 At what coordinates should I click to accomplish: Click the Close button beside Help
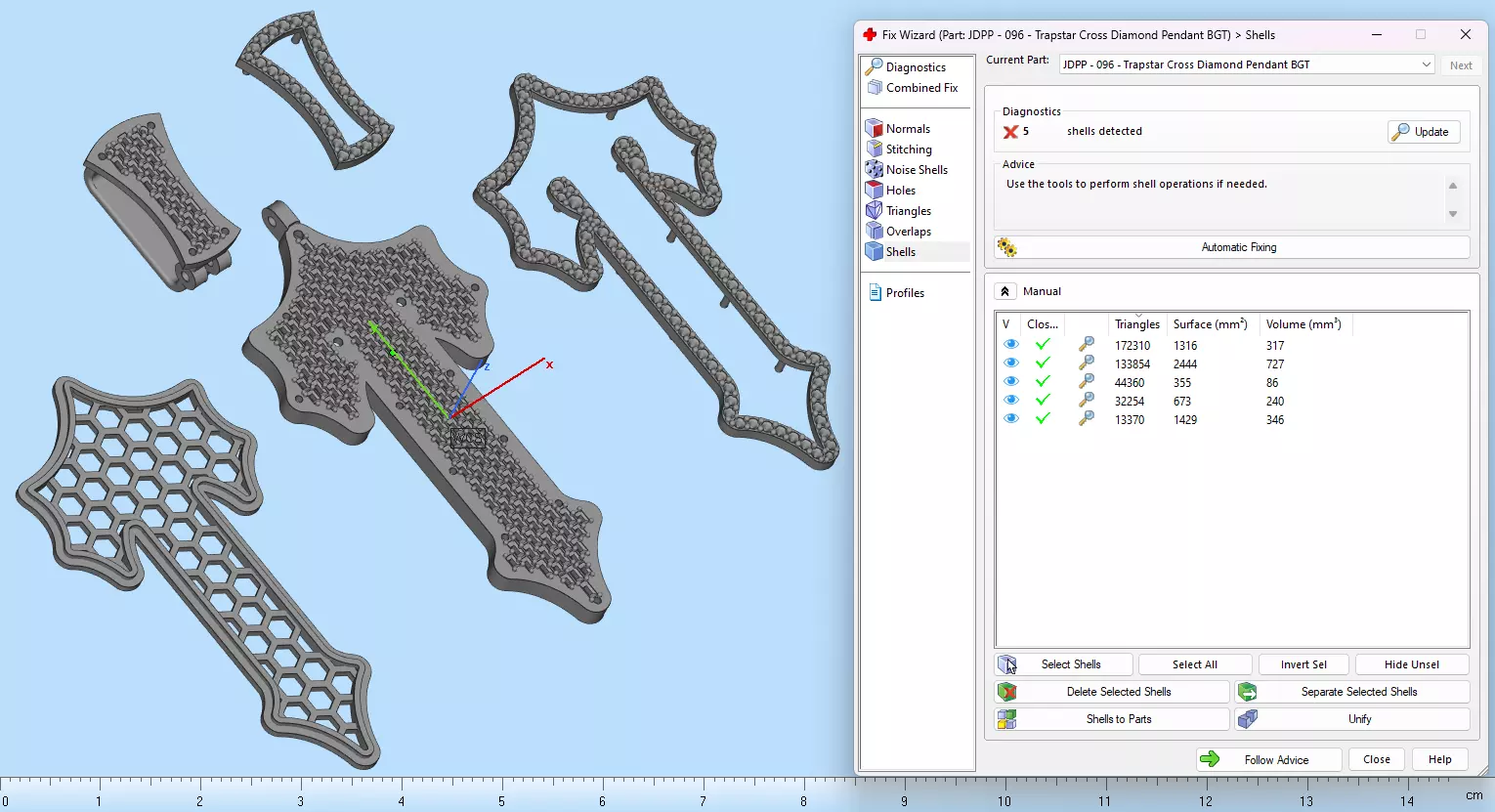point(1377,759)
